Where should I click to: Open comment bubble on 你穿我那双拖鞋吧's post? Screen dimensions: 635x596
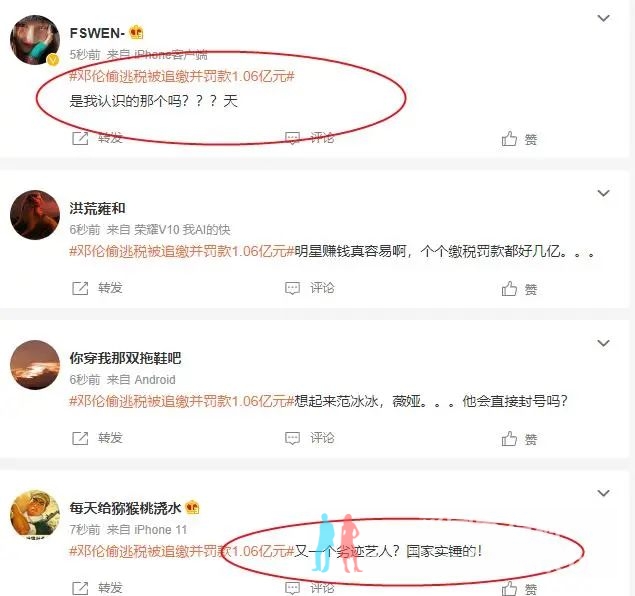[292, 438]
